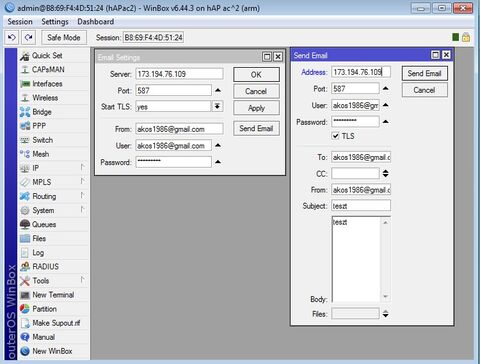
Task: Expand the Tools submenu arrow
Action: pyautogui.click(x=82, y=280)
